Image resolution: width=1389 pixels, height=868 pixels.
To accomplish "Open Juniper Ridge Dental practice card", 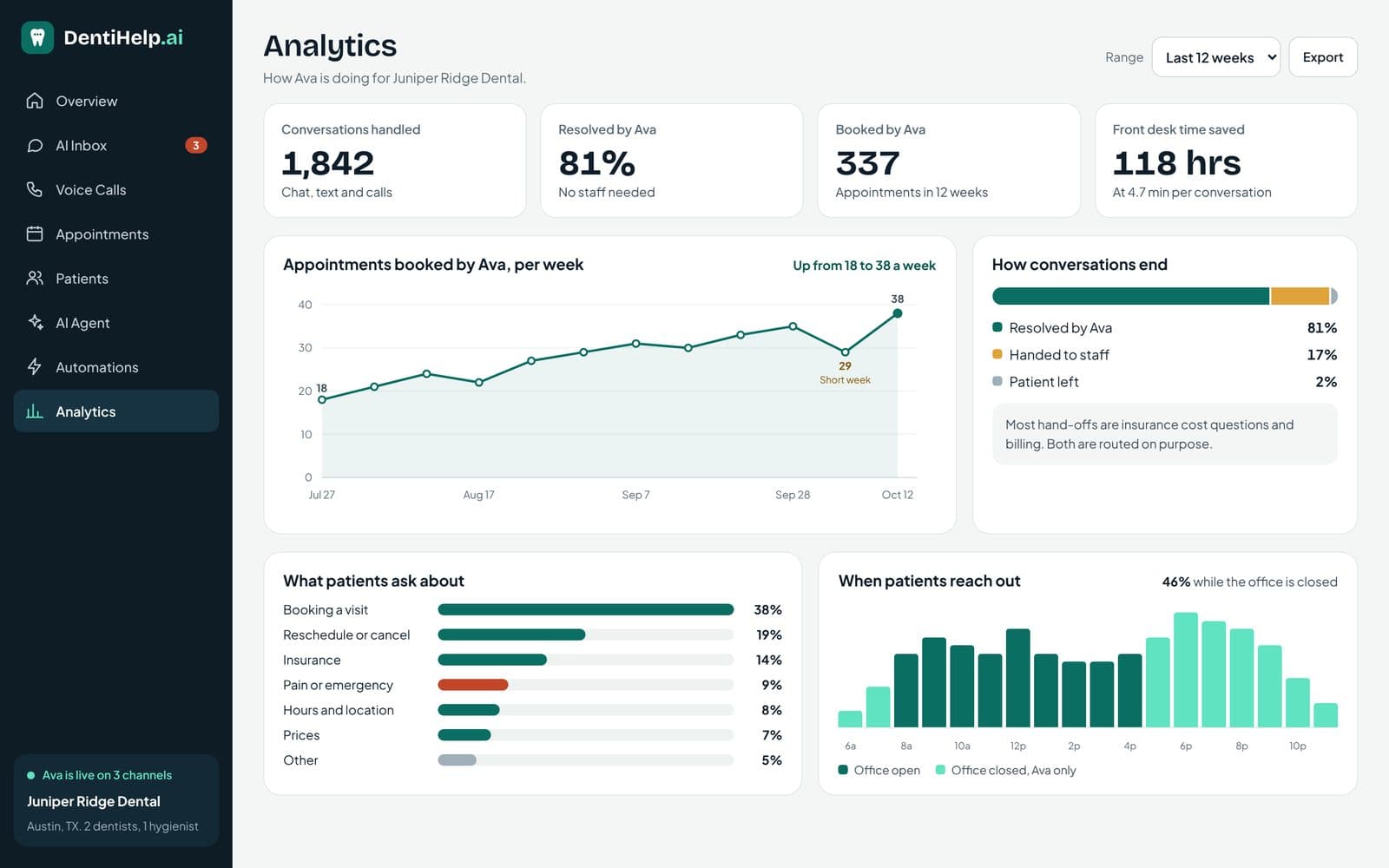I will 116,800.
